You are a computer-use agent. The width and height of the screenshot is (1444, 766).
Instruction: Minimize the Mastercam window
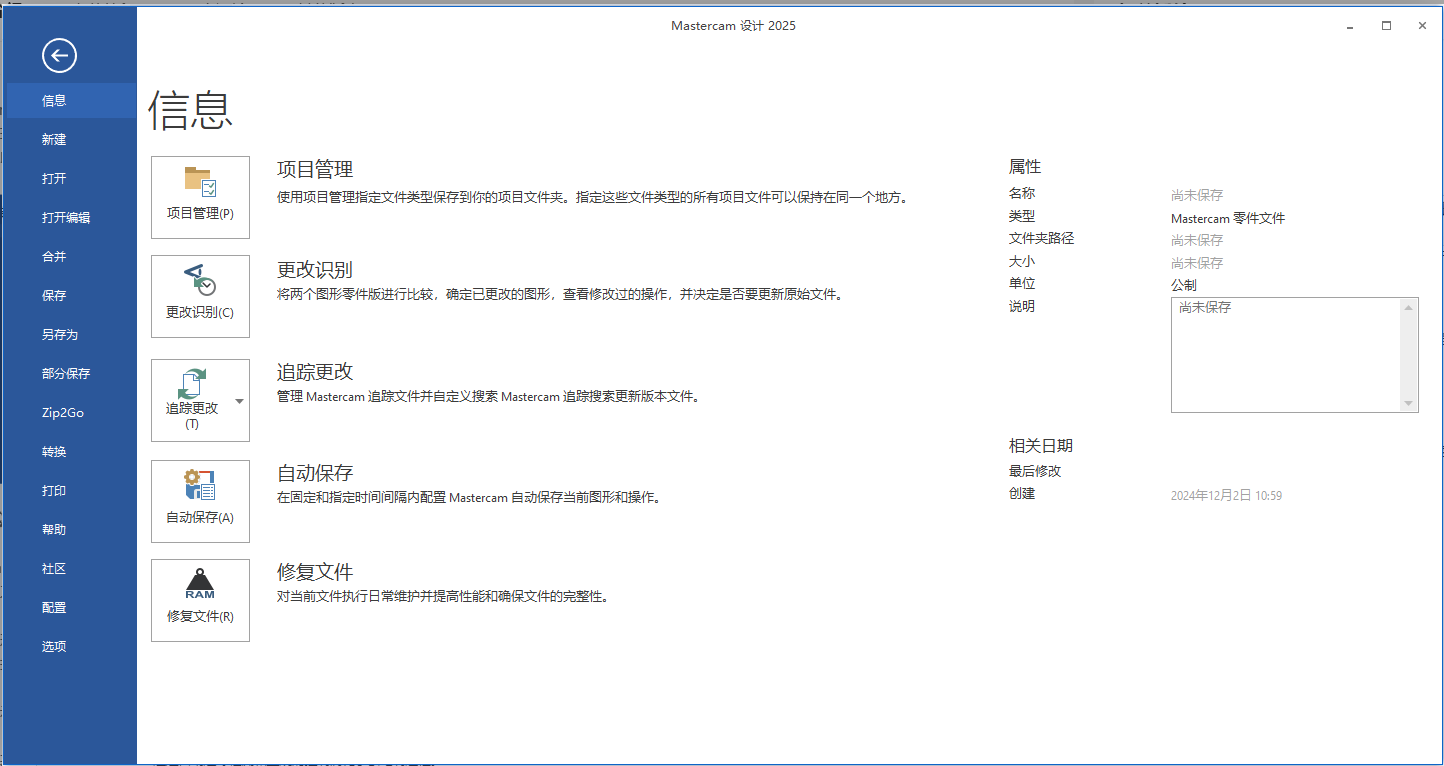[x=1350, y=26]
